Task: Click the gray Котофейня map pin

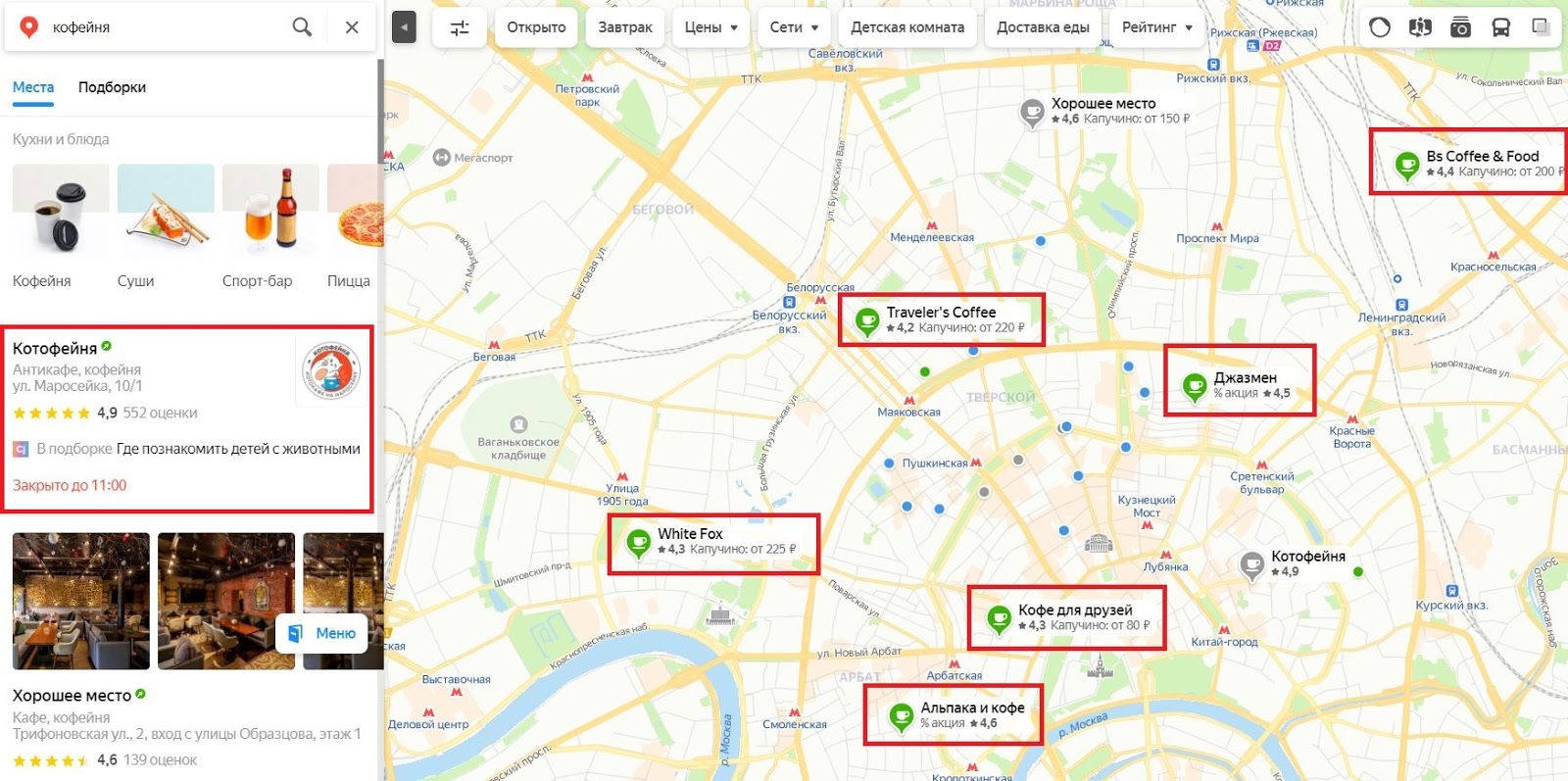Action: click(1252, 564)
